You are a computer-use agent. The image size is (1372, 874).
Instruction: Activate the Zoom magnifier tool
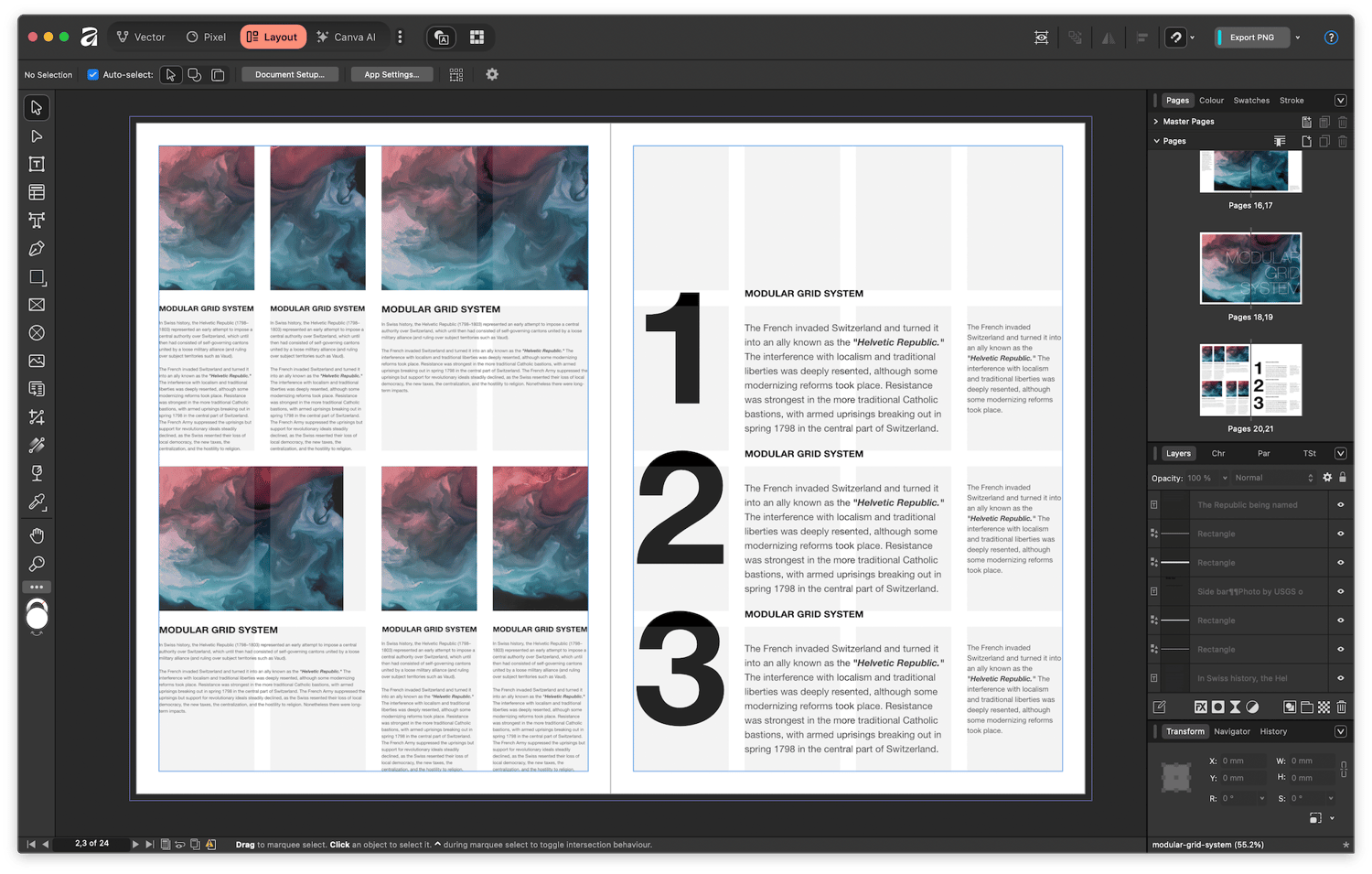coord(37,564)
